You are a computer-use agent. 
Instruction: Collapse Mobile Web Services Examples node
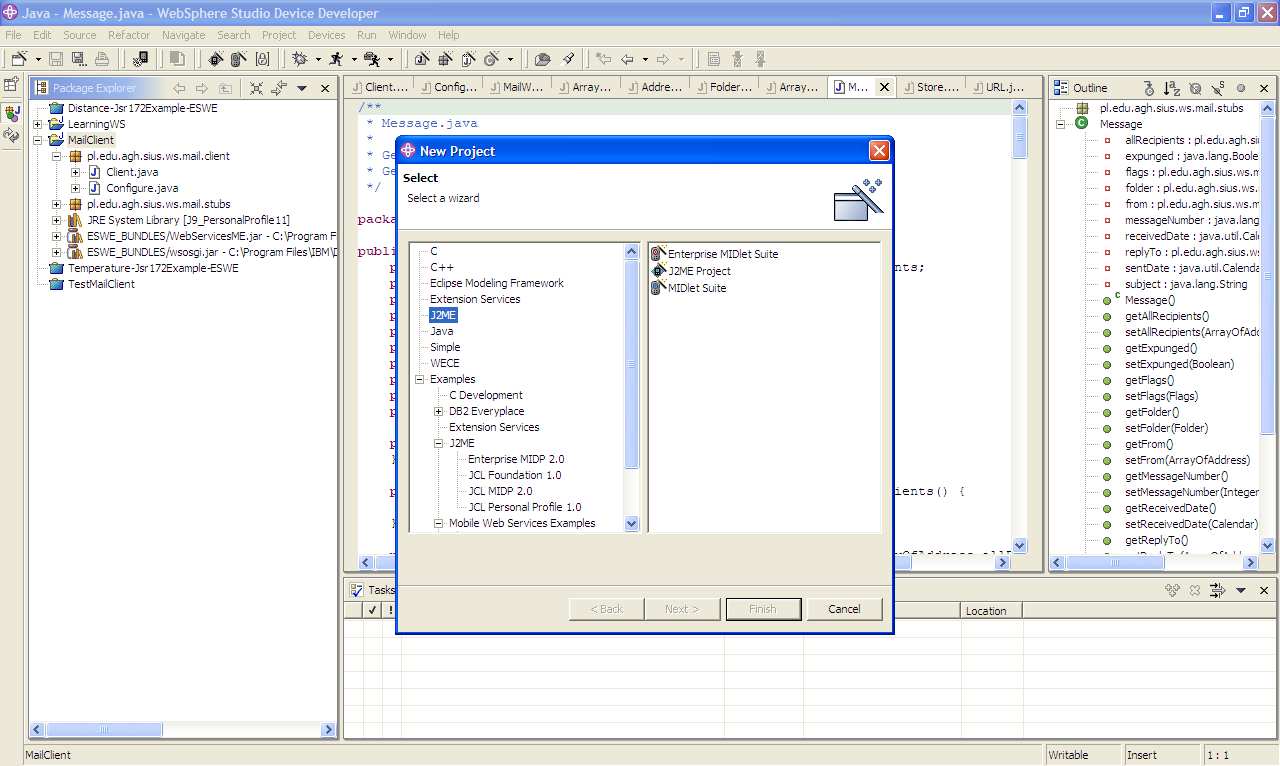point(439,523)
